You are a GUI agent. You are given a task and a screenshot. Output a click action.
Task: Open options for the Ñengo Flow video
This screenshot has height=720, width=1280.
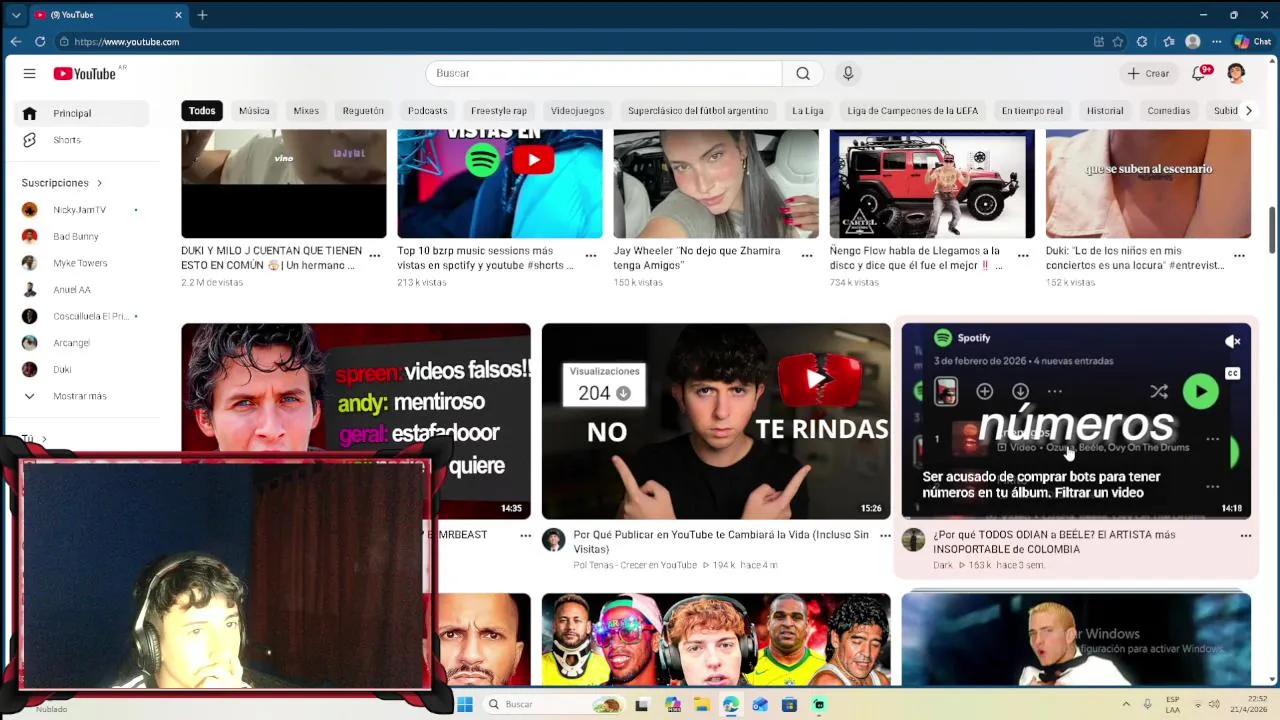1023,256
